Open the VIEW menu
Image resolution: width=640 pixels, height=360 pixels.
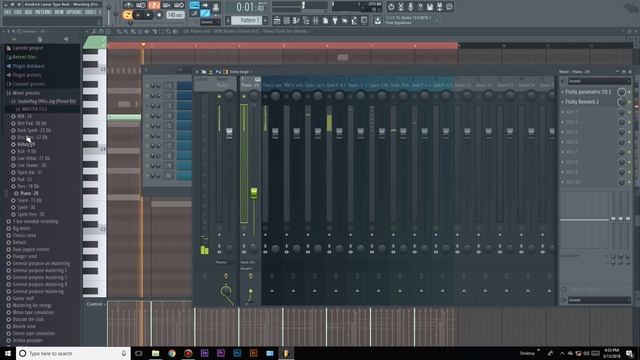click(59, 13)
